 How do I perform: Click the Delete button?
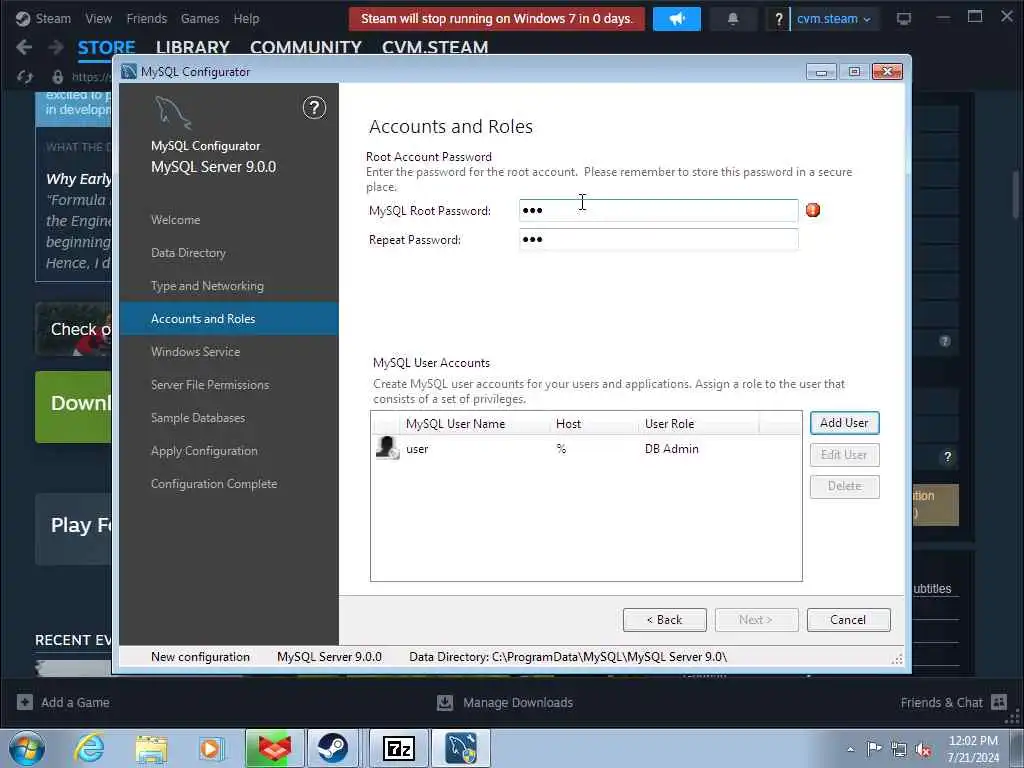coord(844,486)
